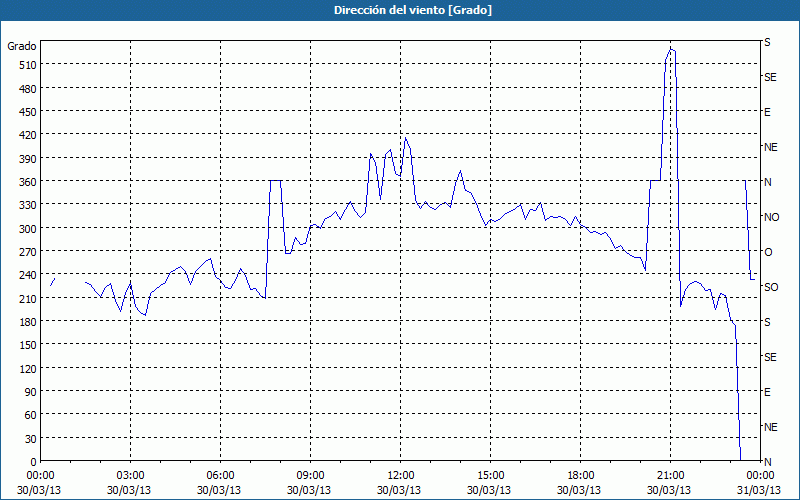Pick the 30 degree axis label
Viewport: 800px width, 500px height.
click(x=31, y=439)
